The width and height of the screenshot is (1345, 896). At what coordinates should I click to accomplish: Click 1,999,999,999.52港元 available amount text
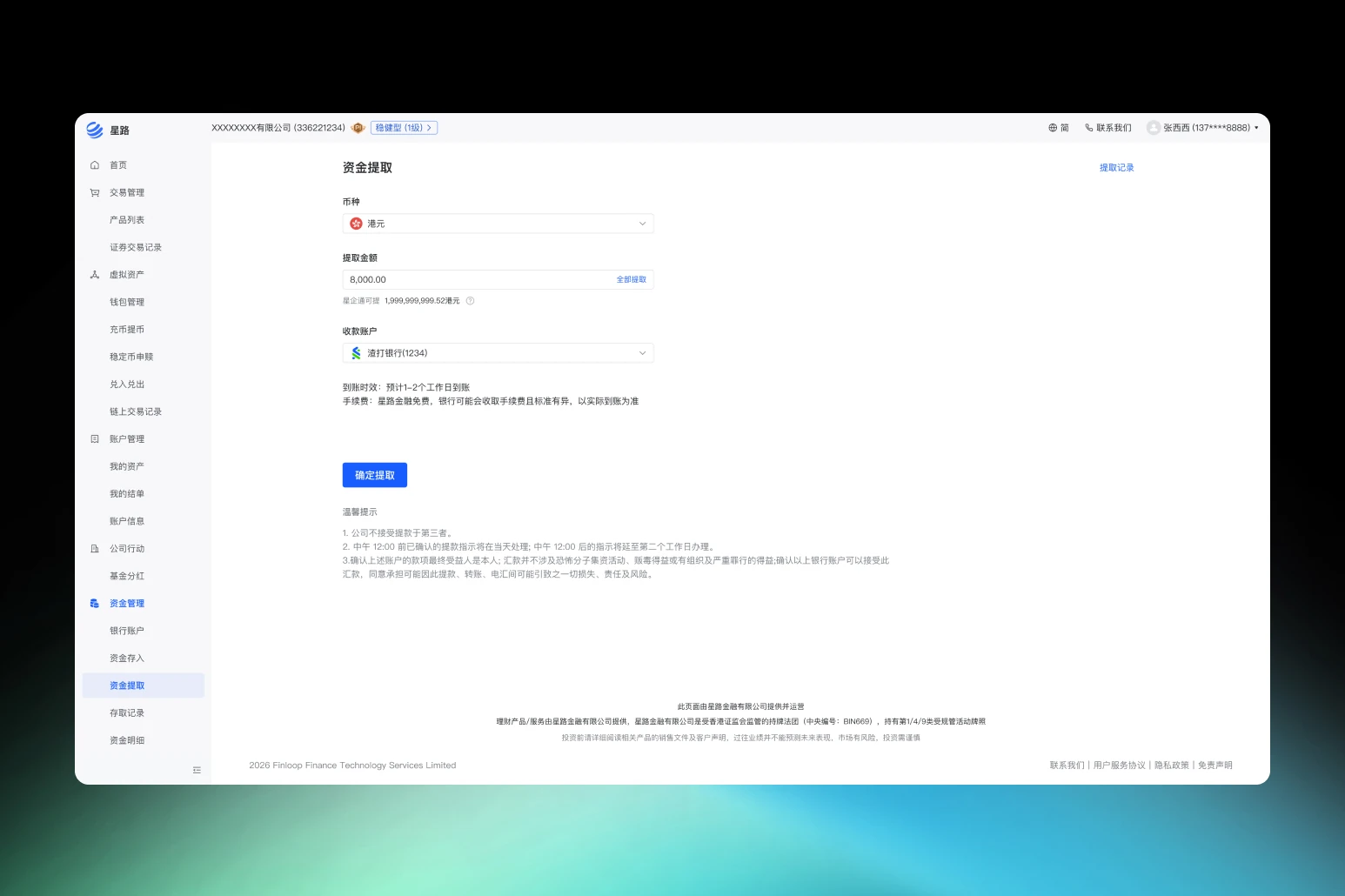tap(422, 301)
